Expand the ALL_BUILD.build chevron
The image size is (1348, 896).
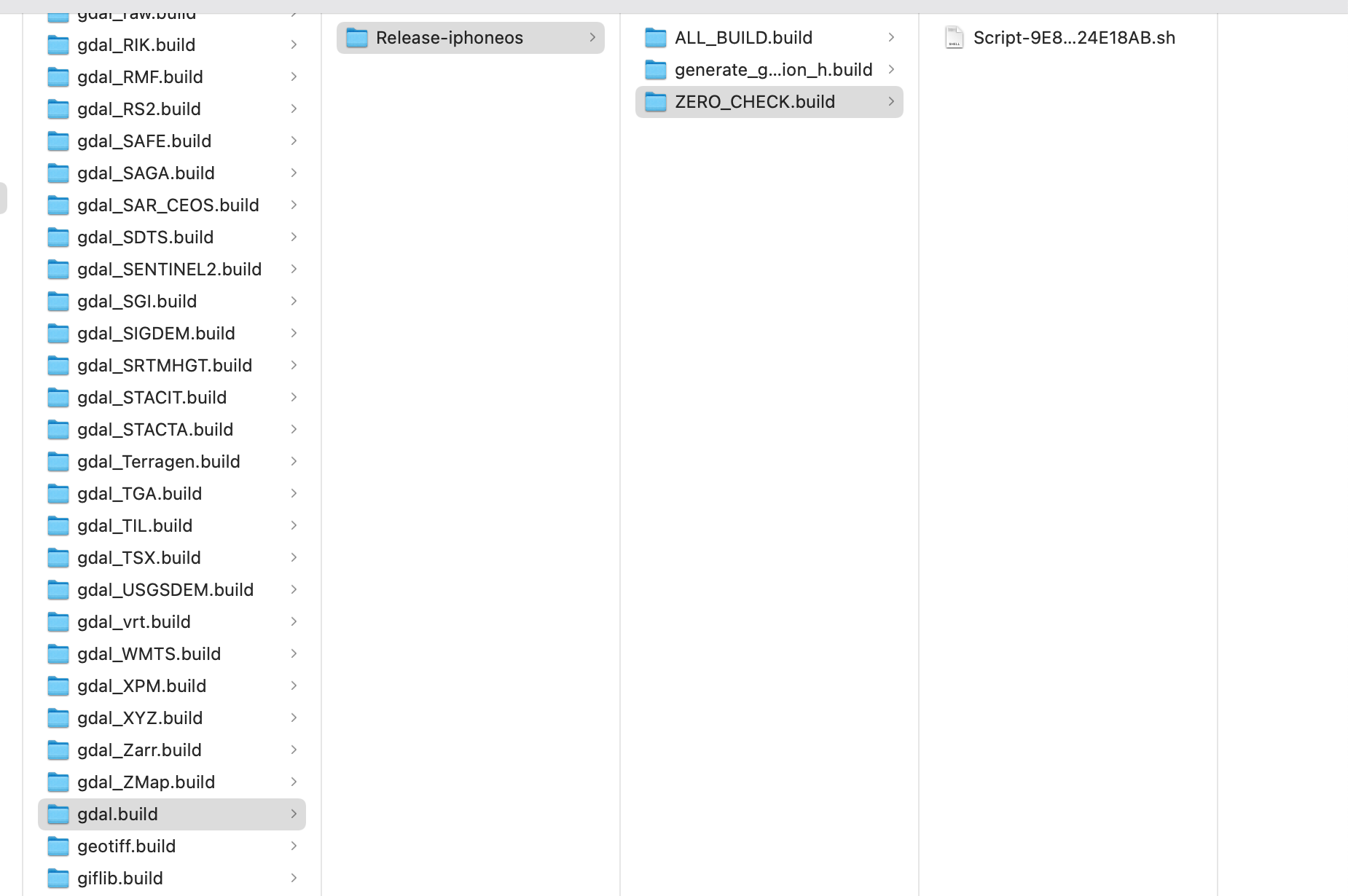point(891,37)
